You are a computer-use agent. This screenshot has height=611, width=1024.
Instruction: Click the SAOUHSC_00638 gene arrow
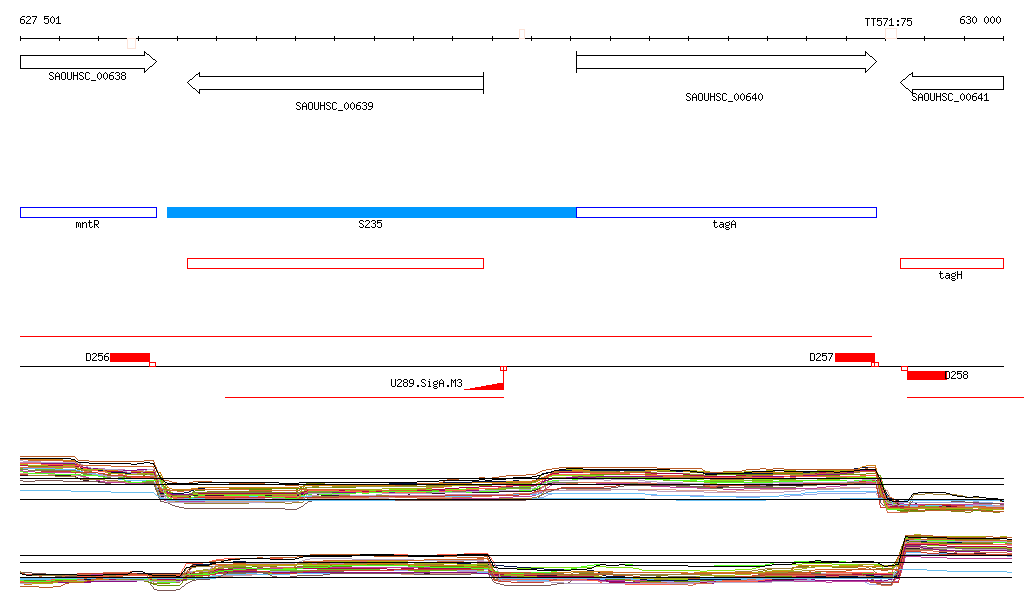point(88,62)
